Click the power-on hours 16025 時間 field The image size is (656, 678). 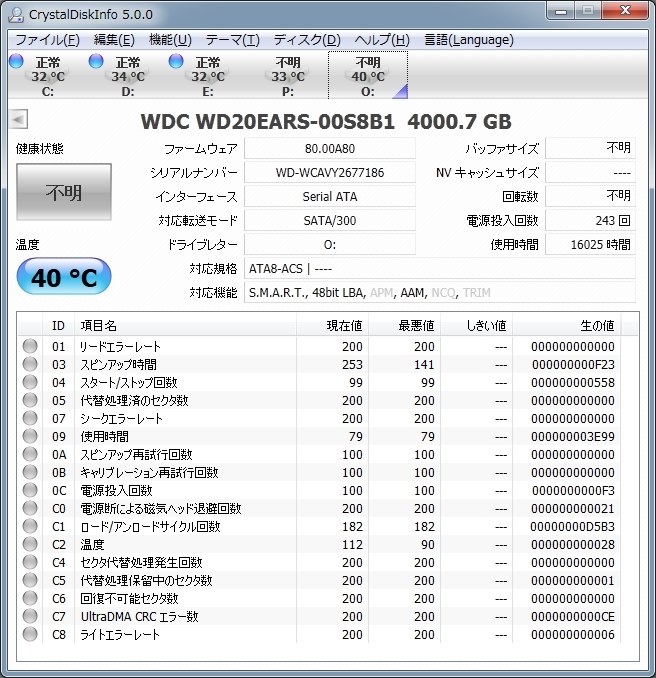pos(590,245)
